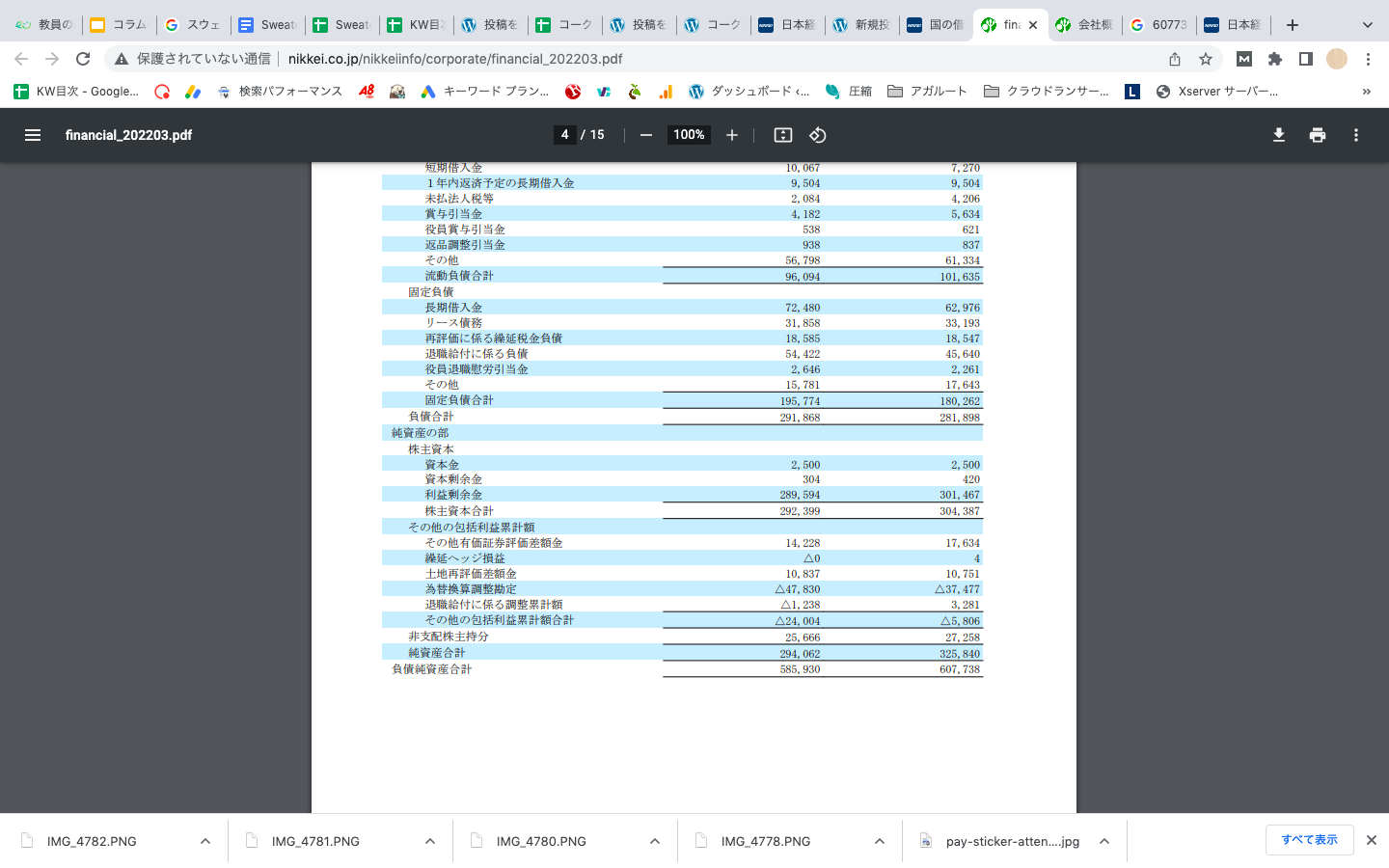Open the KW目次 Google bookmark
1389x868 pixels.
click(77, 92)
